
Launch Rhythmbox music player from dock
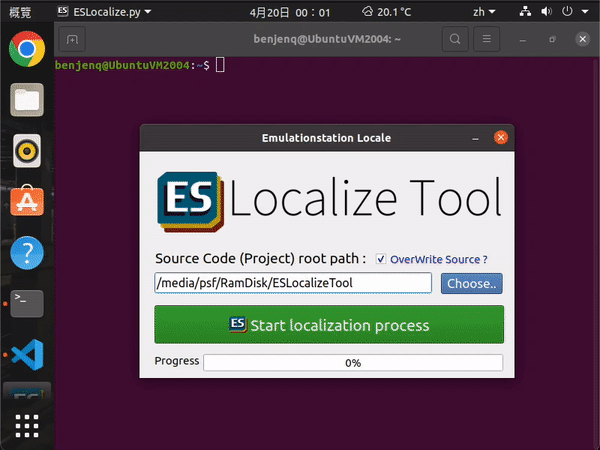pyautogui.click(x=27, y=151)
